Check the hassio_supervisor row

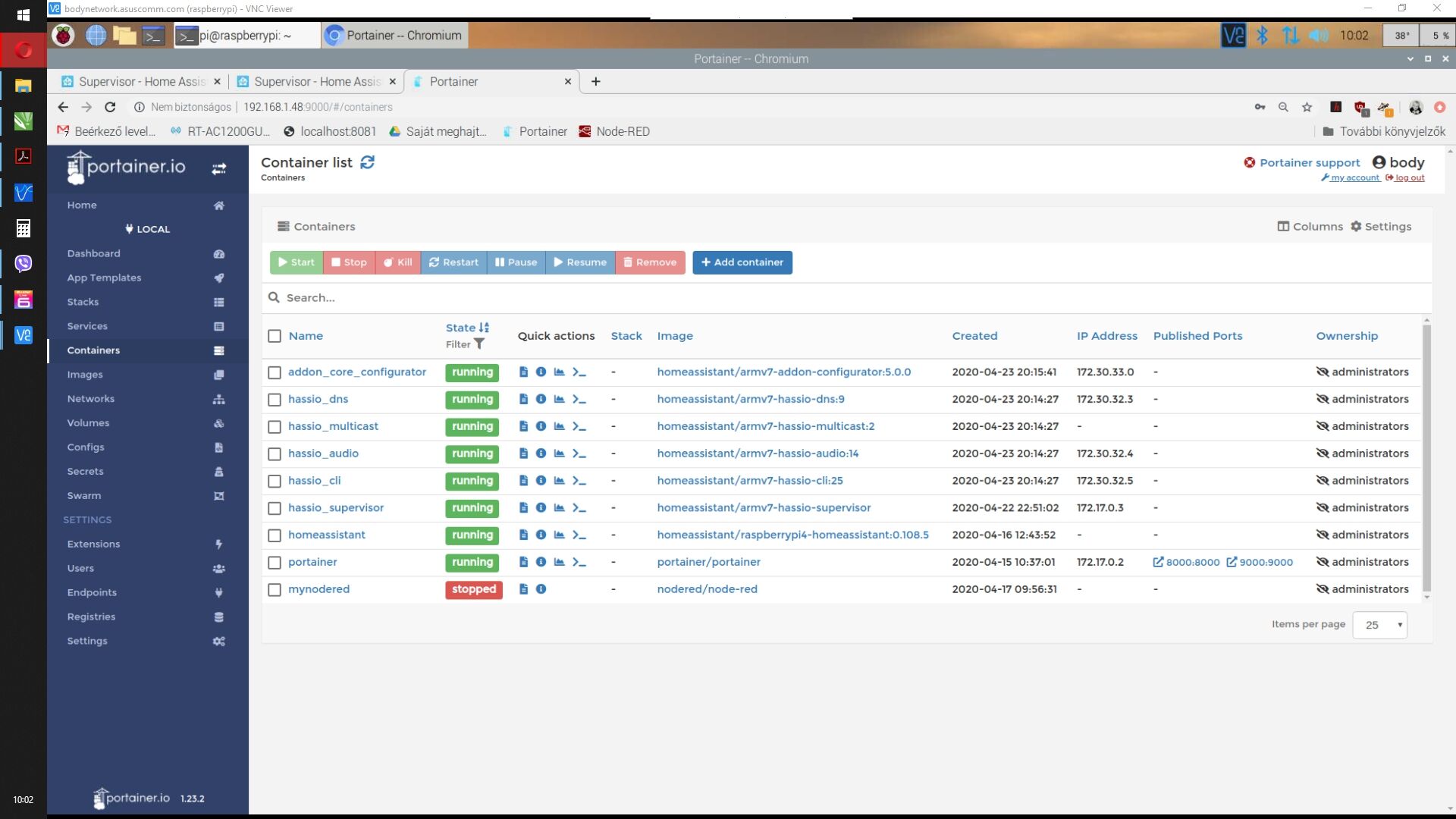pyautogui.click(x=275, y=508)
